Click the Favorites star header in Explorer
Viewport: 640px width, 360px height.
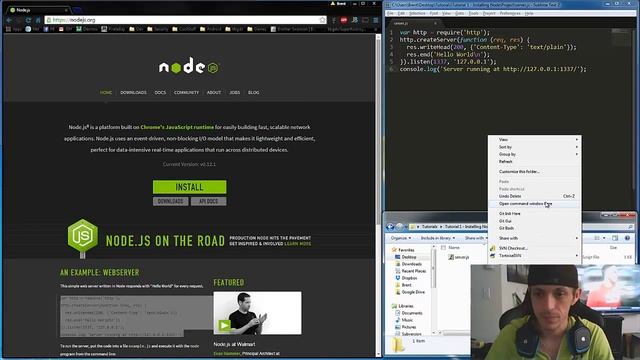tap(403, 250)
